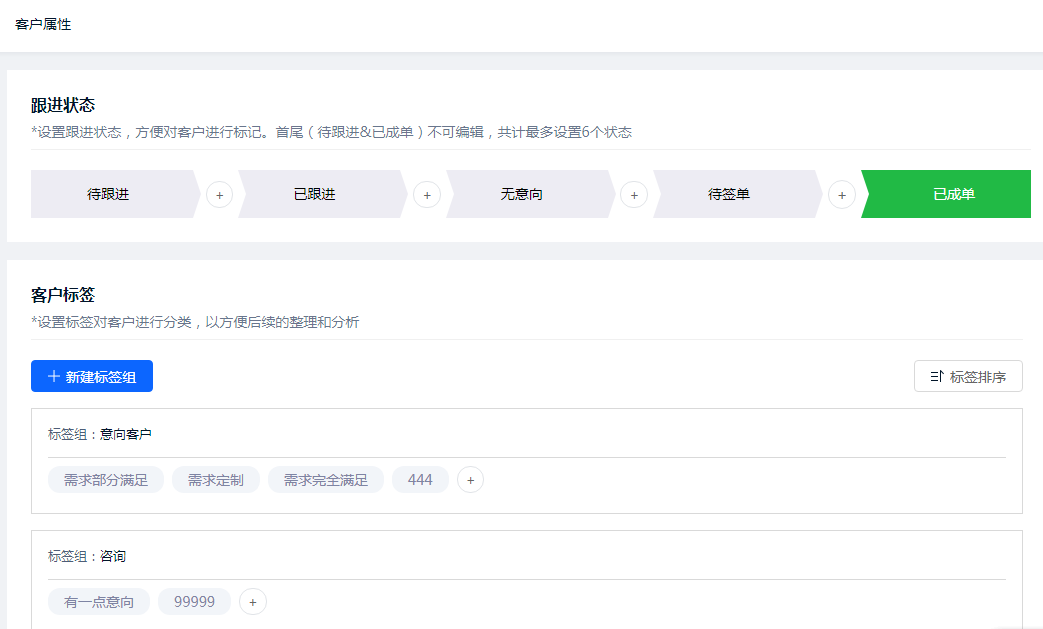The width and height of the screenshot is (1043, 629).
Task: Select the 99999 tag in 咨询 group
Action: pos(194,601)
